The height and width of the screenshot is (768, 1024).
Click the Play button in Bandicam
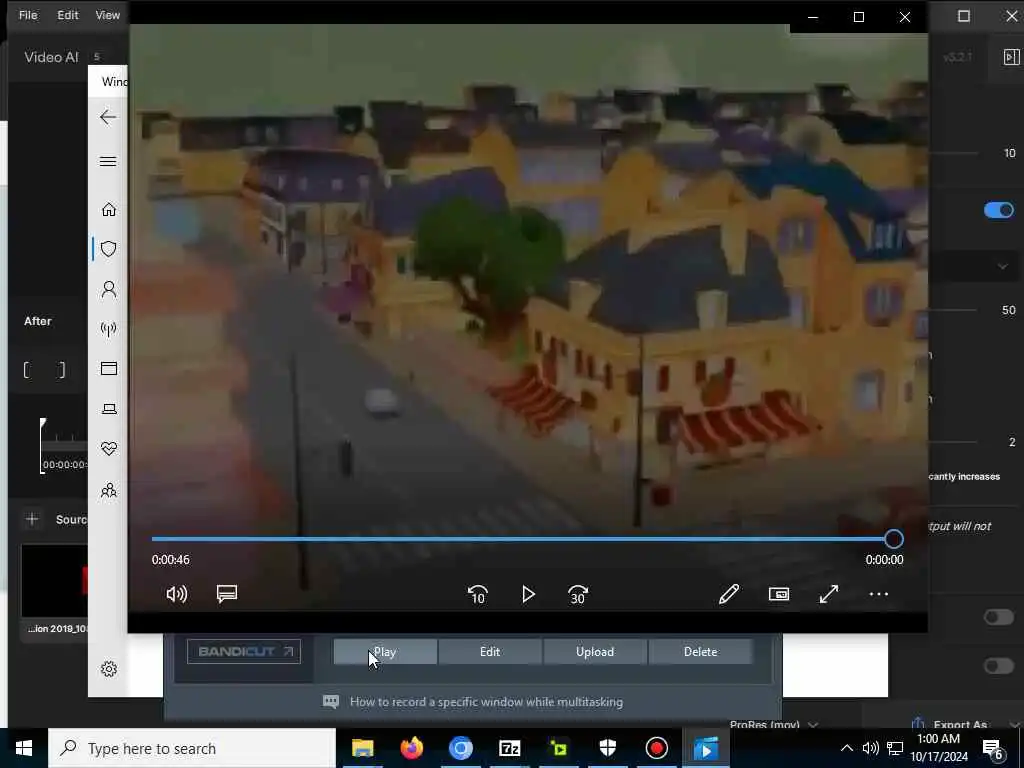tap(385, 652)
